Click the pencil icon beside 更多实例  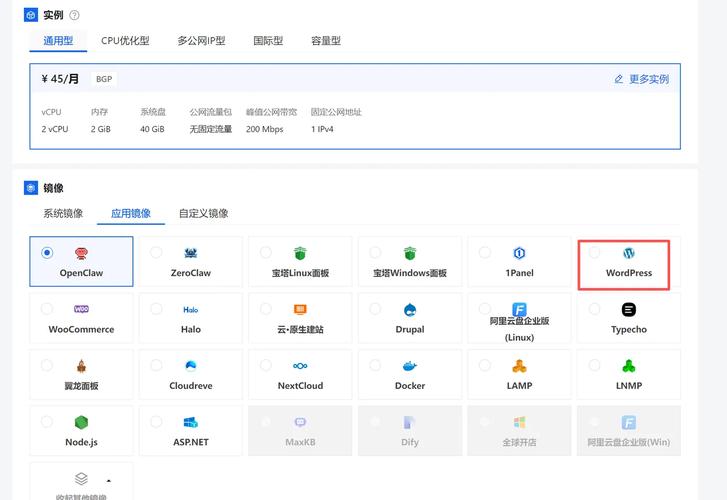point(619,79)
